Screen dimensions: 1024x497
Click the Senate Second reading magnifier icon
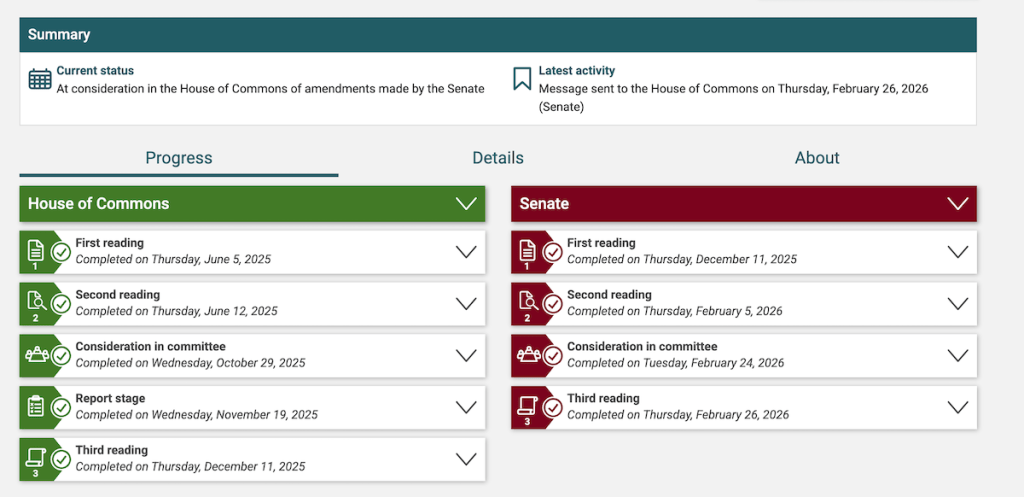coord(528,301)
